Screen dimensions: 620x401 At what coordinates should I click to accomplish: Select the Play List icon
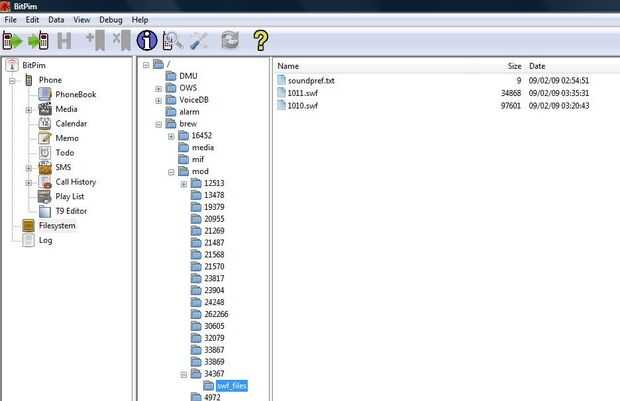click(x=45, y=197)
